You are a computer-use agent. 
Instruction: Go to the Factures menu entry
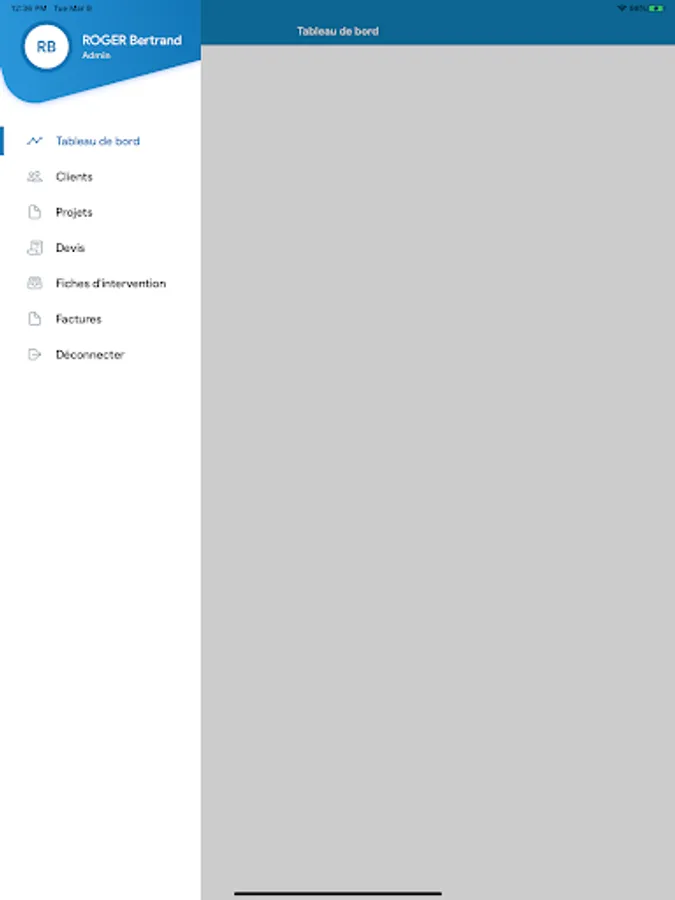(100, 319)
